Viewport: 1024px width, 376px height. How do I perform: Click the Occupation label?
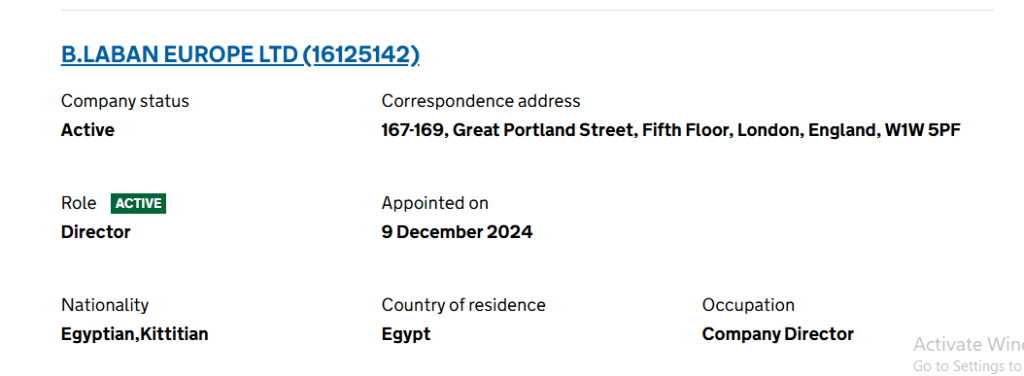point(748,305)
